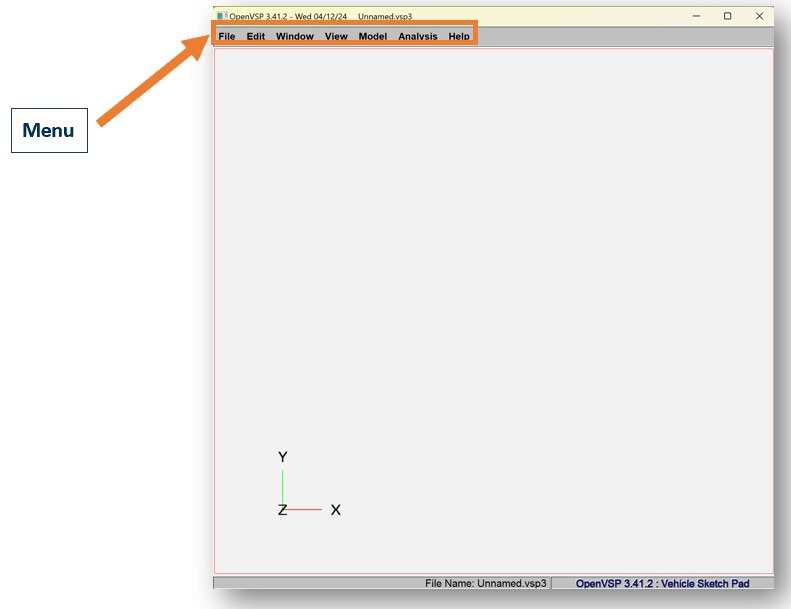791x609 pixels.
Task: Click the Y axis label in viewport
Action: tap(283, 457)
